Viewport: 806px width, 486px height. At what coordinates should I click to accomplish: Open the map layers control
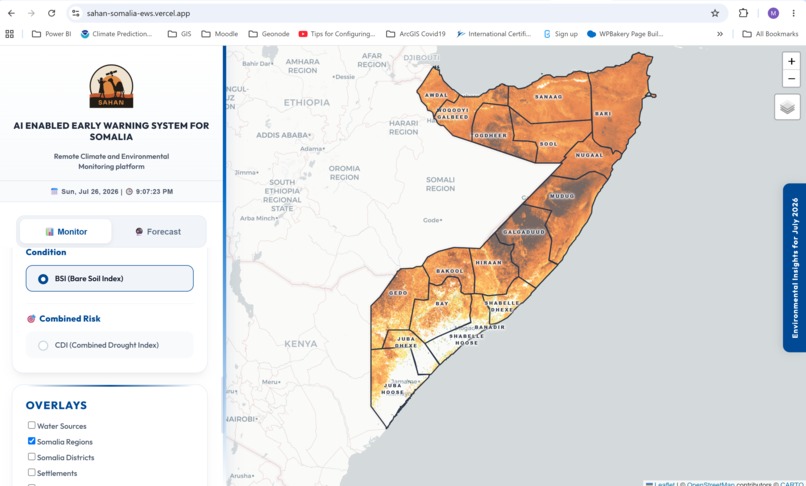pos(787,107)
